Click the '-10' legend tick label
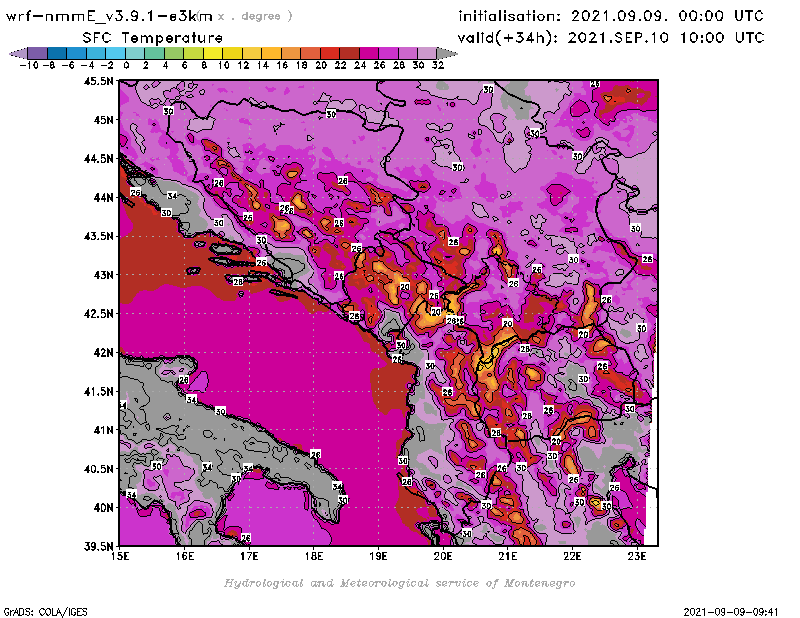Screen dimensions: 800x618 [x=29, y=65]
